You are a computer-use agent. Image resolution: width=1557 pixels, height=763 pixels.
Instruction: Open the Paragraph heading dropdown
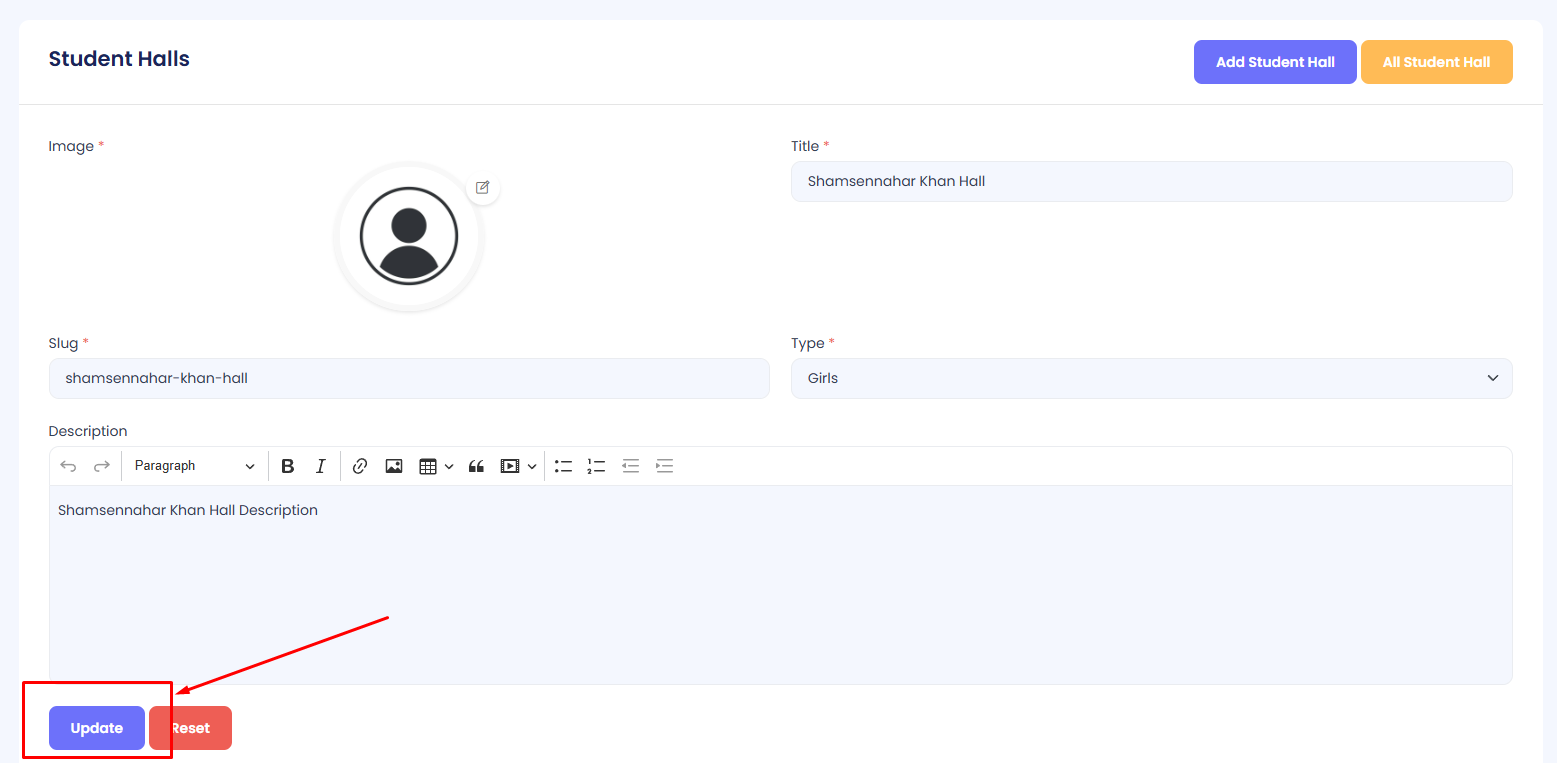[194, 466]
